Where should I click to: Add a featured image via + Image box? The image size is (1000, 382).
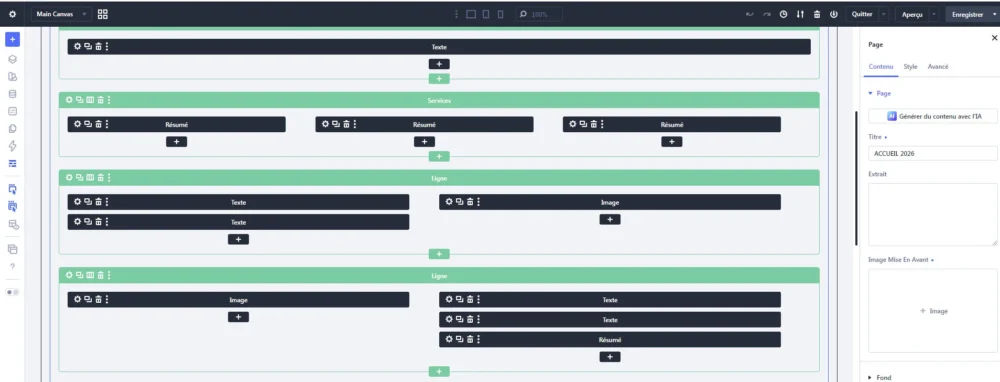tap(933, 311)
